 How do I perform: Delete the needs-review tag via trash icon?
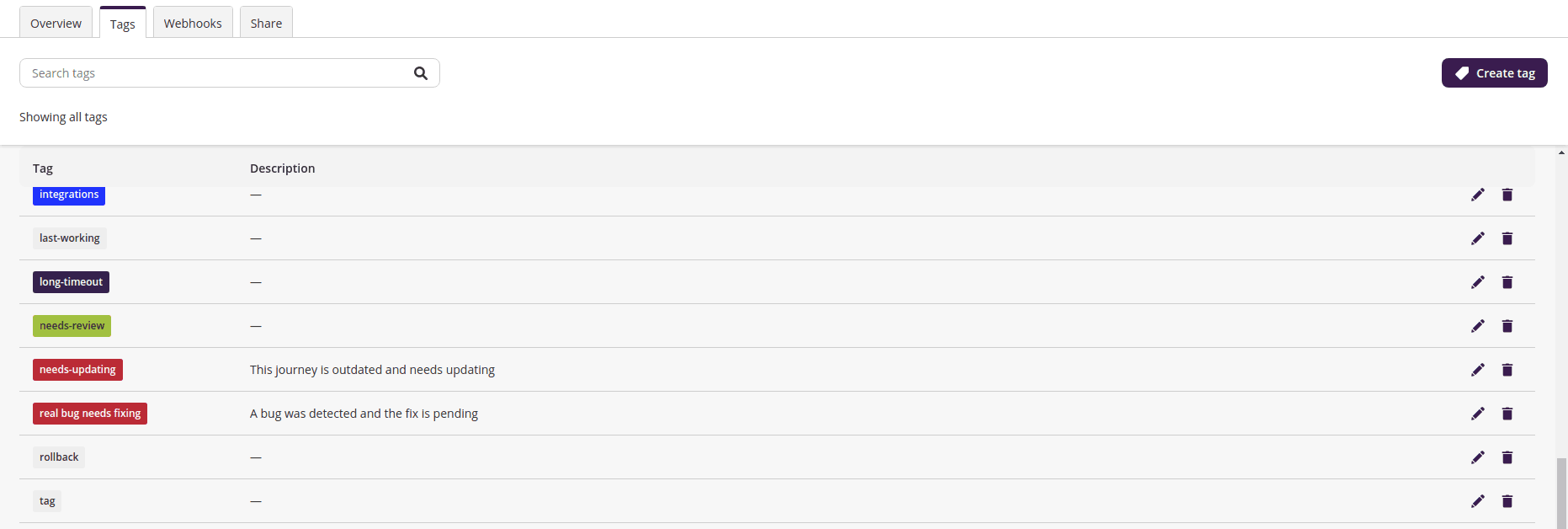(1507, 326)
